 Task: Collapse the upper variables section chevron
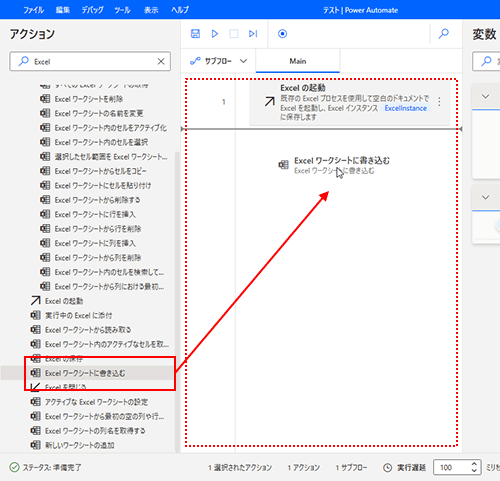486,97
